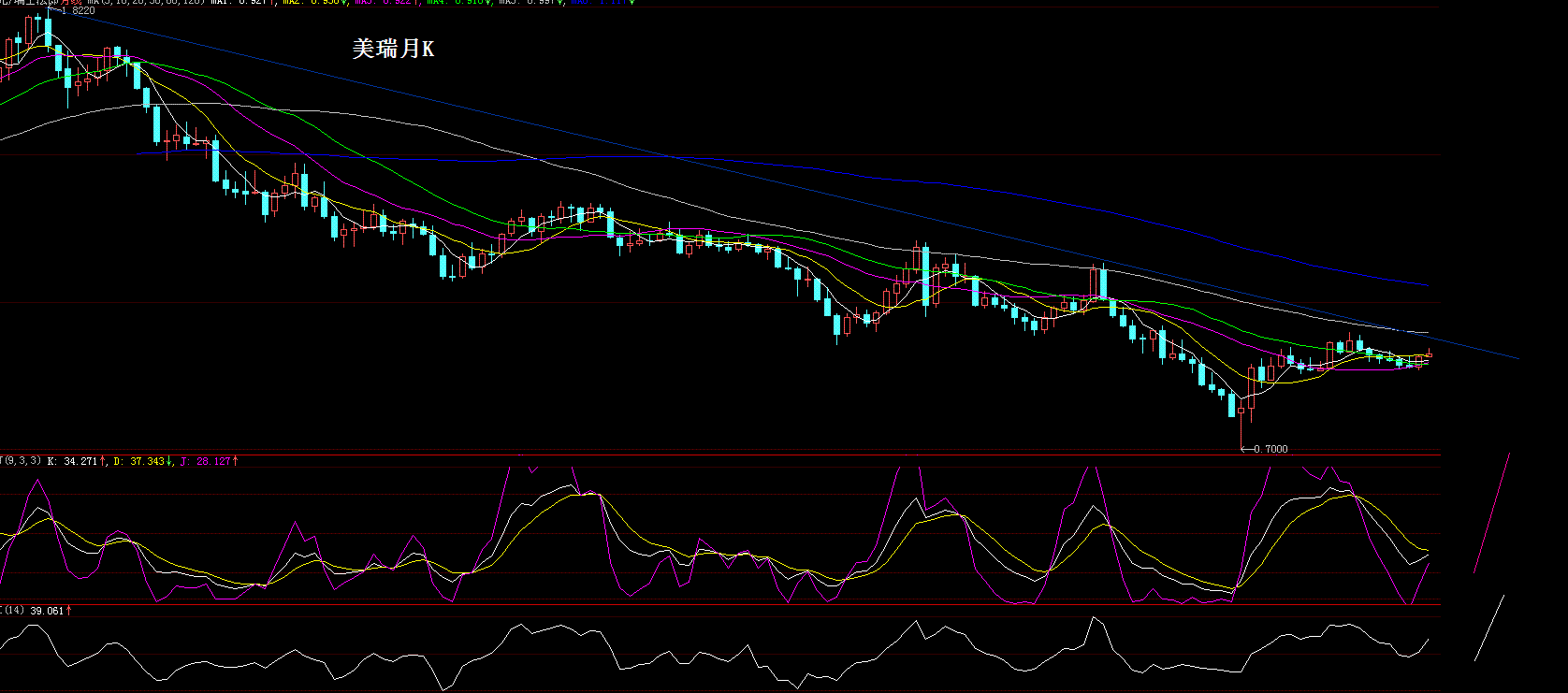Screen dimensions: 1568x693
Task: Click the green MA4 value label
Action: click(460, 2)
